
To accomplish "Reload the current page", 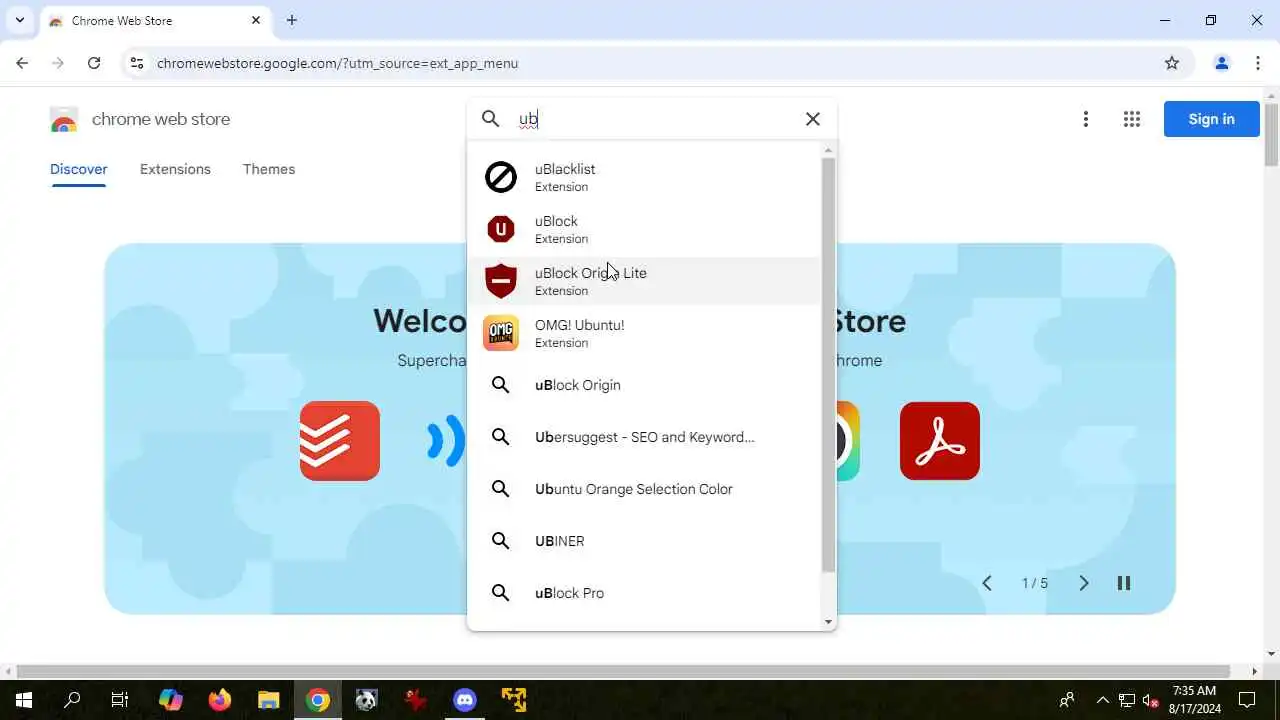I will (x=94, y=63).
